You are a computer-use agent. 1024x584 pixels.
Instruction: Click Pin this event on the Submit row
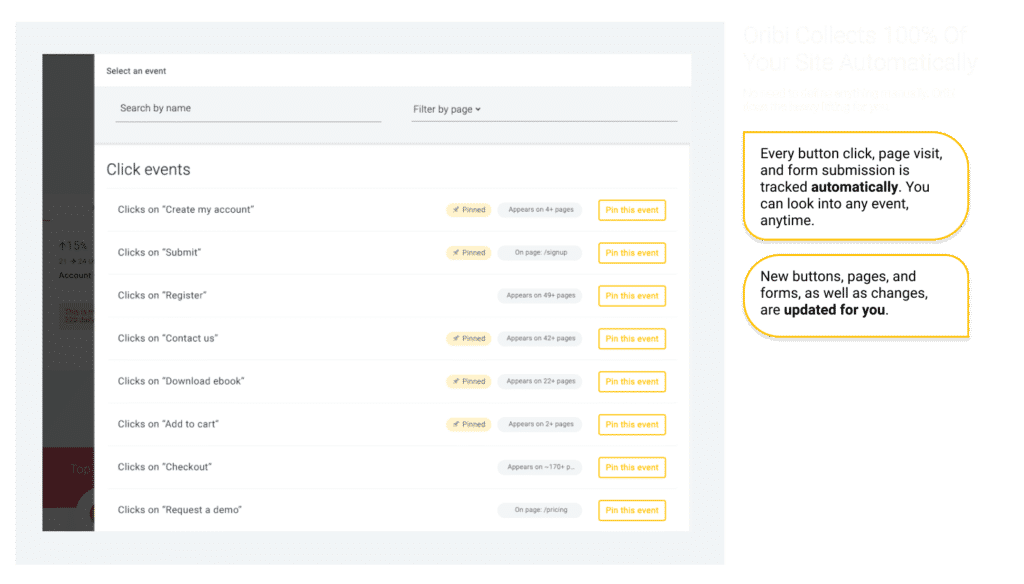(632, 253)
